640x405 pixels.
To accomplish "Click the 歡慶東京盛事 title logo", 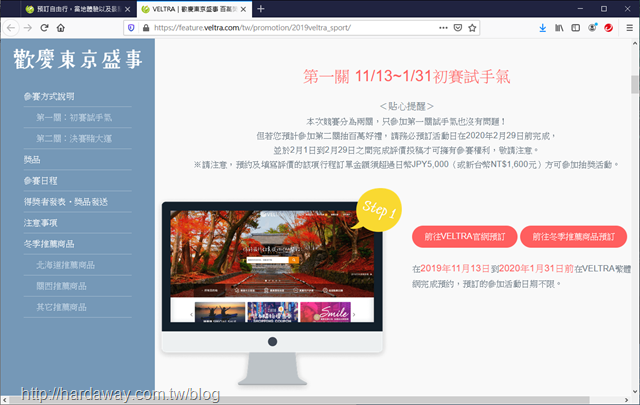I will tap(78, 59).
